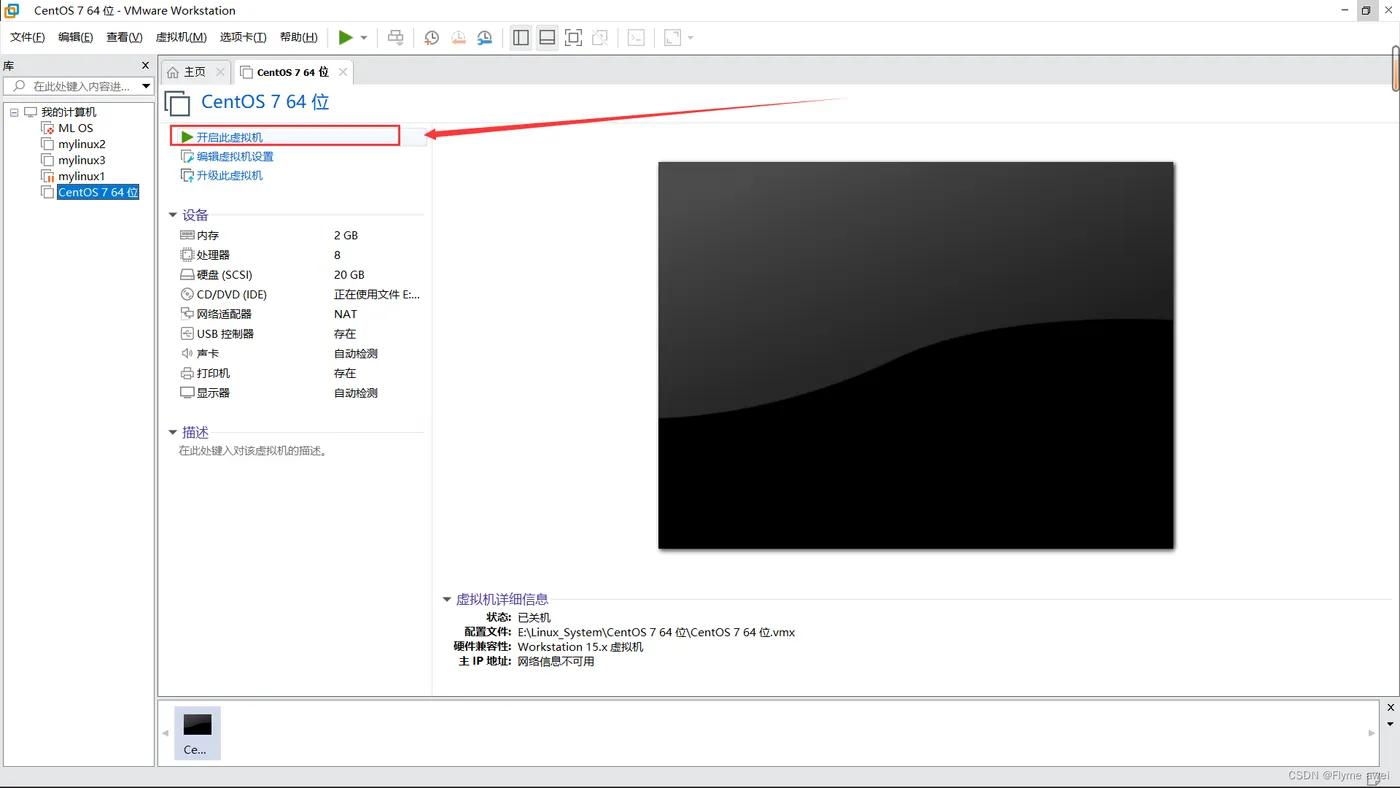Click the 处理器 processor device icon
The height and width of the screenshot is (788, 1400).
pyautogui.click(x=187, y=255)
